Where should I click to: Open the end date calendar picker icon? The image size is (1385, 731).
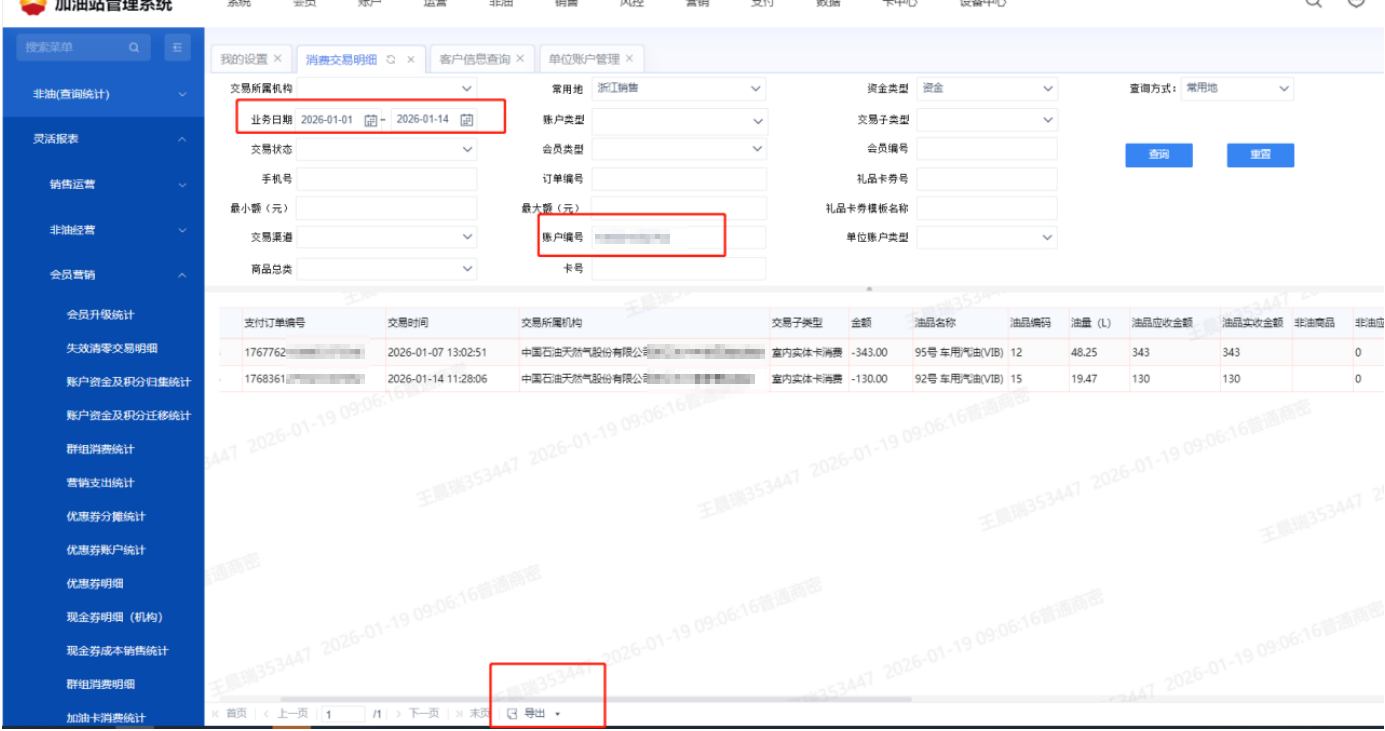pyautogui.click(x=467, y=120)
